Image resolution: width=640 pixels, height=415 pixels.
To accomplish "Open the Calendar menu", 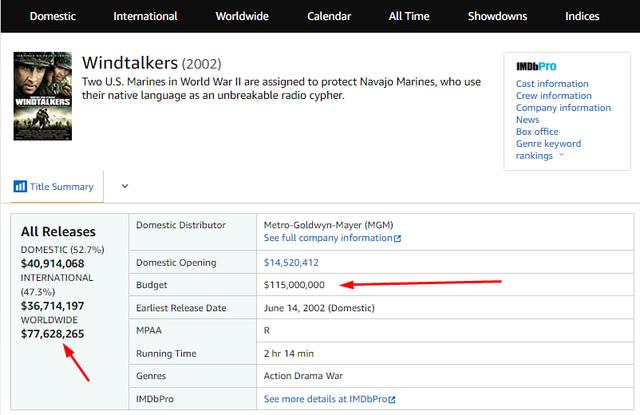I will (329, 16).
